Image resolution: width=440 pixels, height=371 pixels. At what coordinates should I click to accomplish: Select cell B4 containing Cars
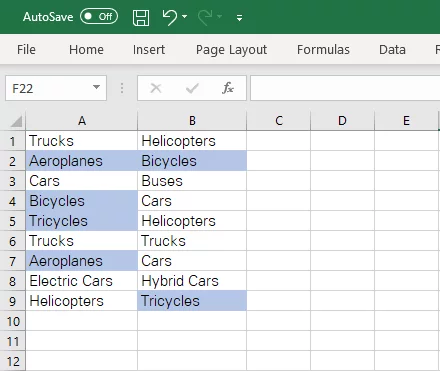[192, 201]
